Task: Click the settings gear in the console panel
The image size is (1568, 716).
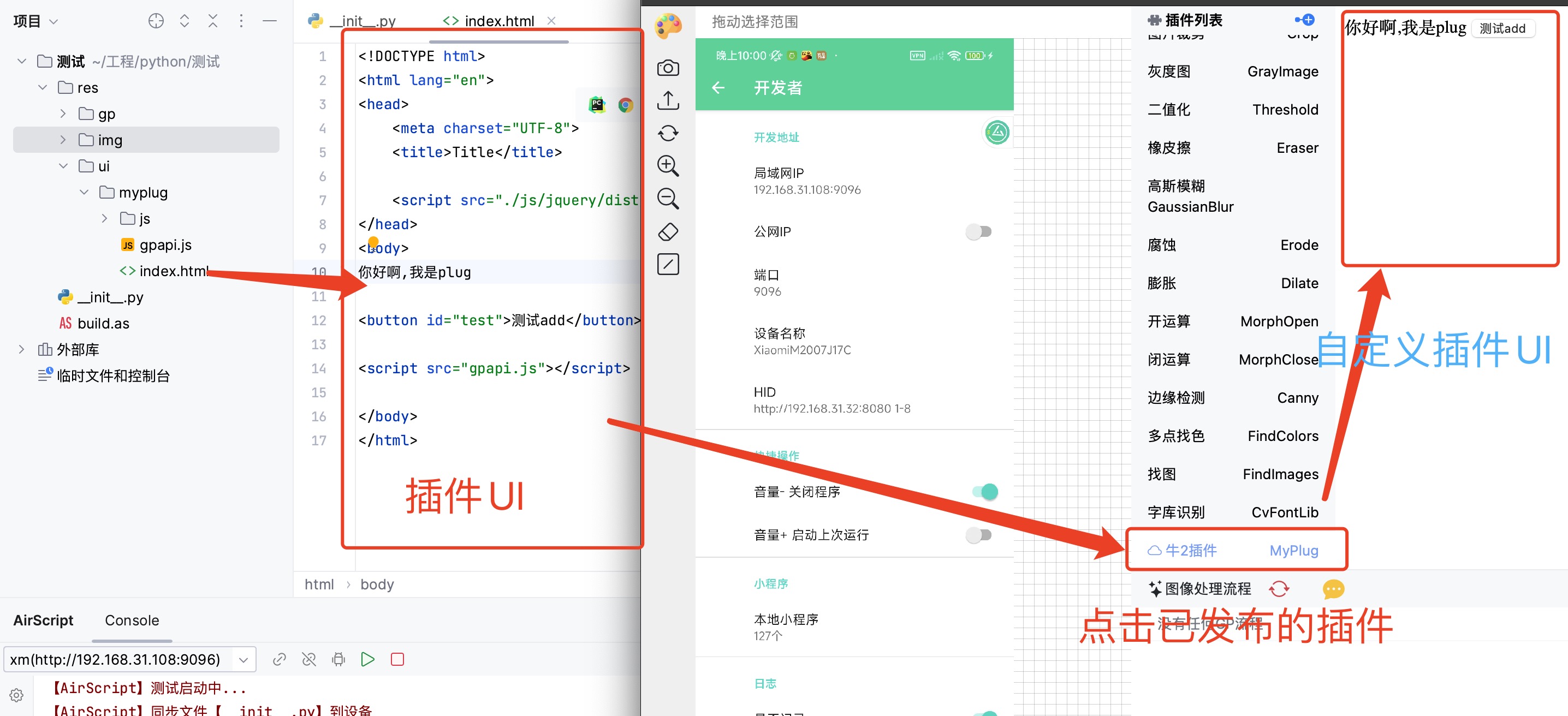Action: pyautogui.click(x=16, y=695)
